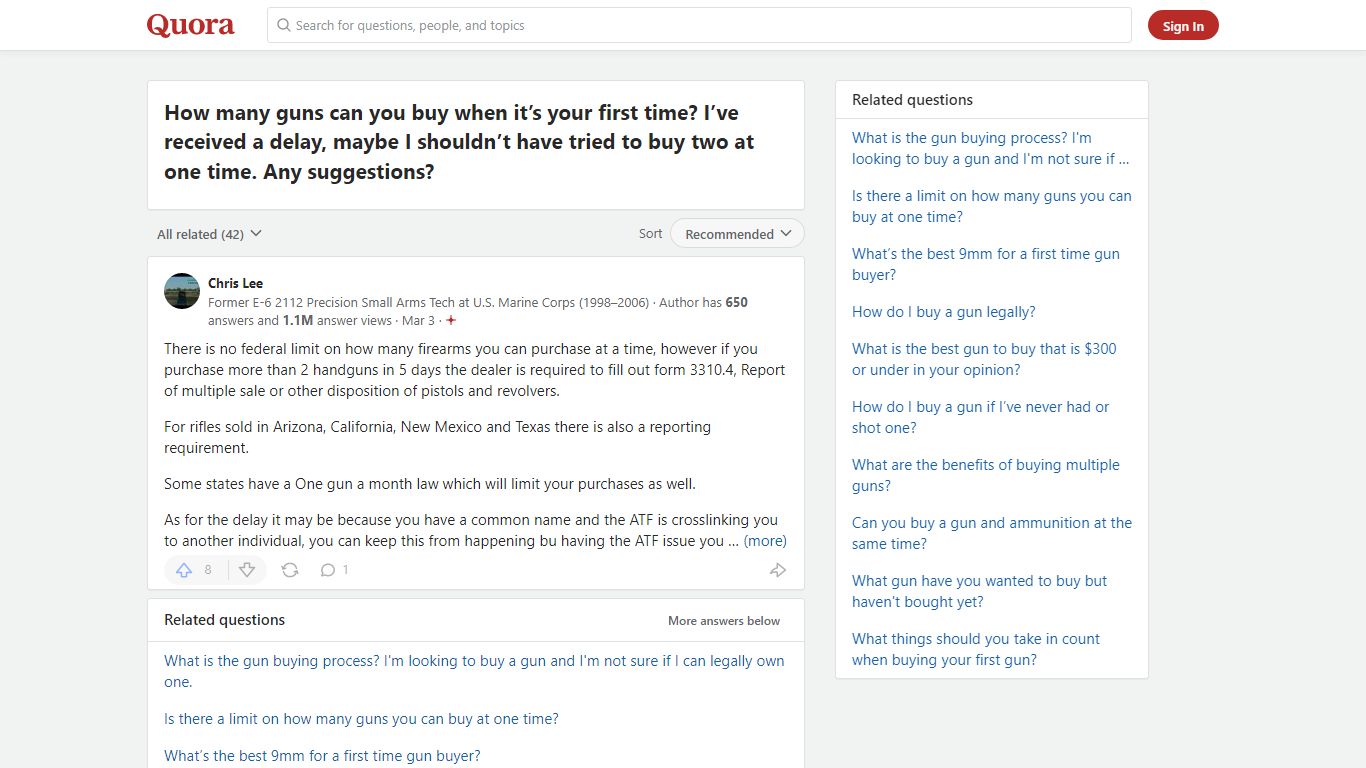Click the upvote count 8
Viewport: 1366px width, 768px height.
click(208, 570)
